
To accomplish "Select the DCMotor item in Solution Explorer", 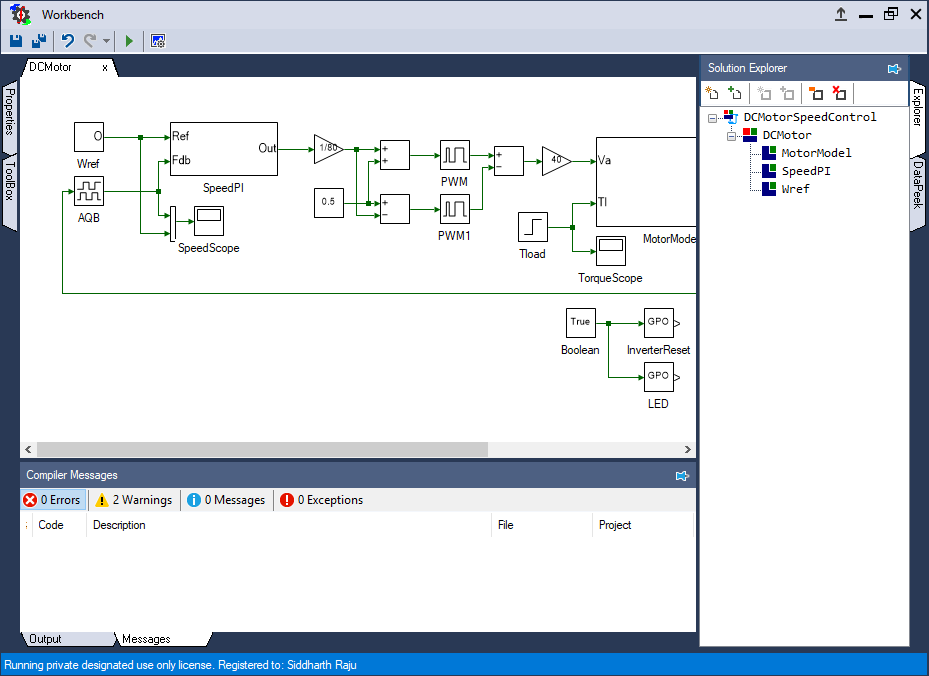I will tap(787, 135).
